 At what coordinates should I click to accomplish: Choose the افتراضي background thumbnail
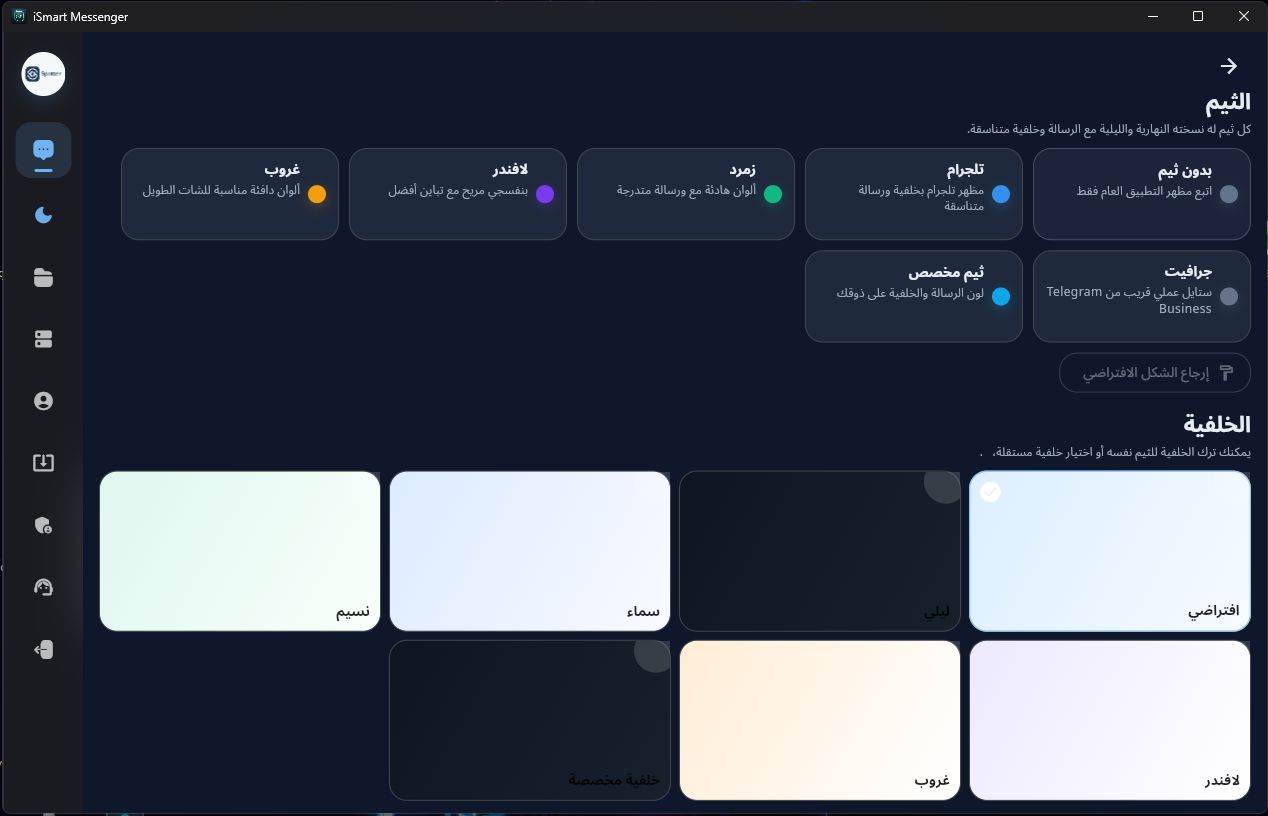pyautogui.click(x=1110, y=551)
